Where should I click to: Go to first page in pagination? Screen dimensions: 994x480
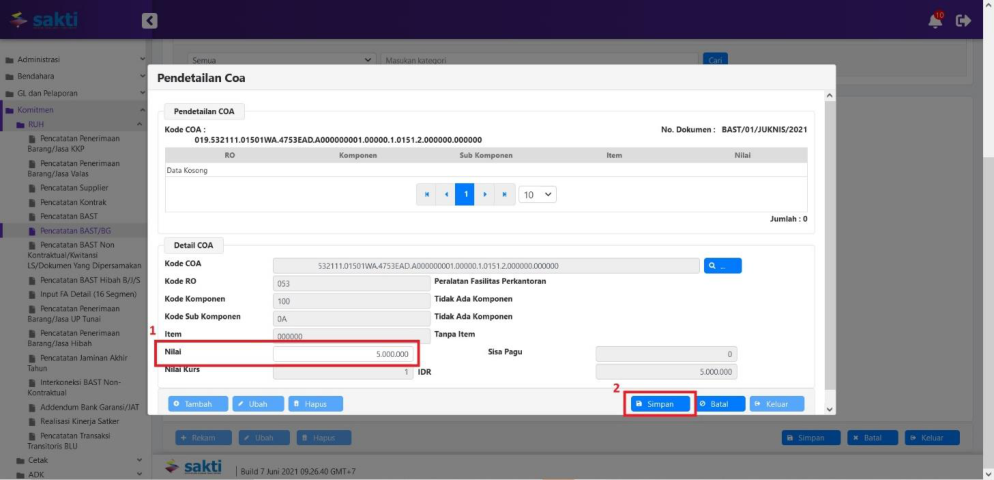click(427, 194)
